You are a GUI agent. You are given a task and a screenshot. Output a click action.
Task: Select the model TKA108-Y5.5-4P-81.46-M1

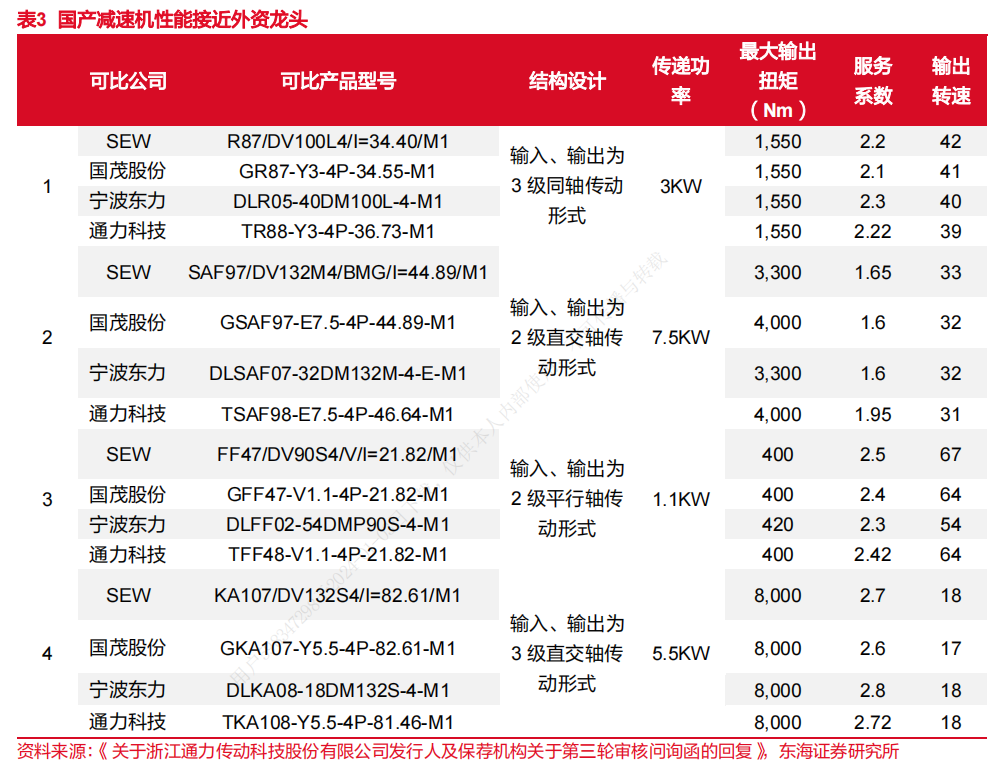point(338,723)
